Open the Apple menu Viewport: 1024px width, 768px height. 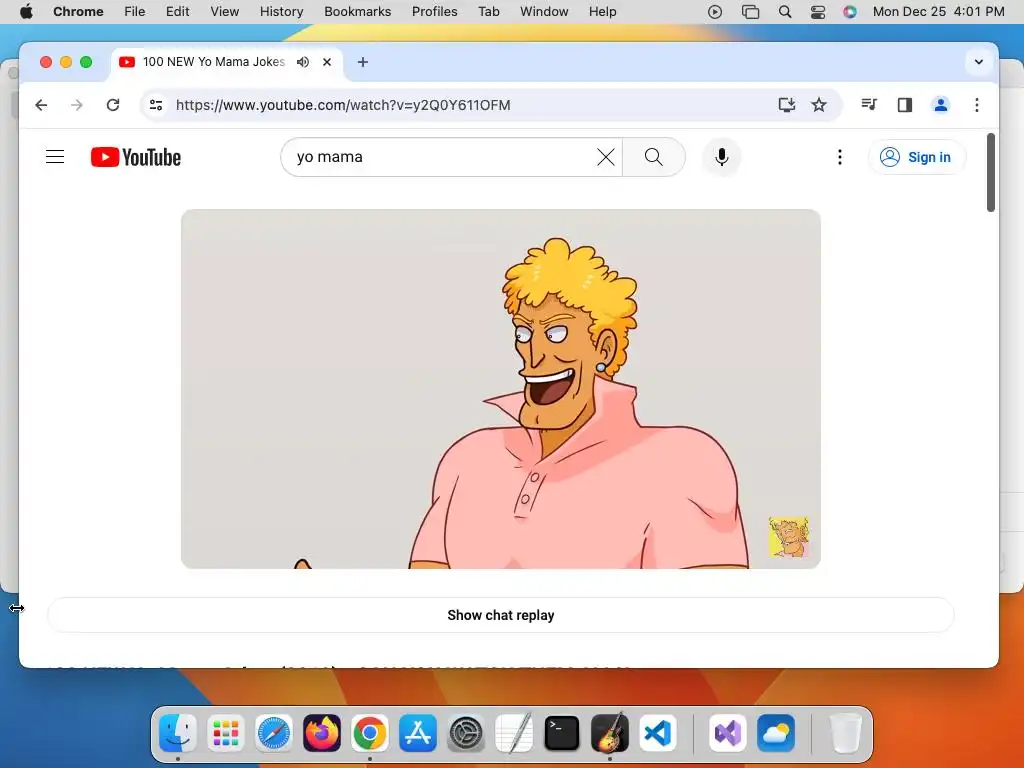click(26, 12)
